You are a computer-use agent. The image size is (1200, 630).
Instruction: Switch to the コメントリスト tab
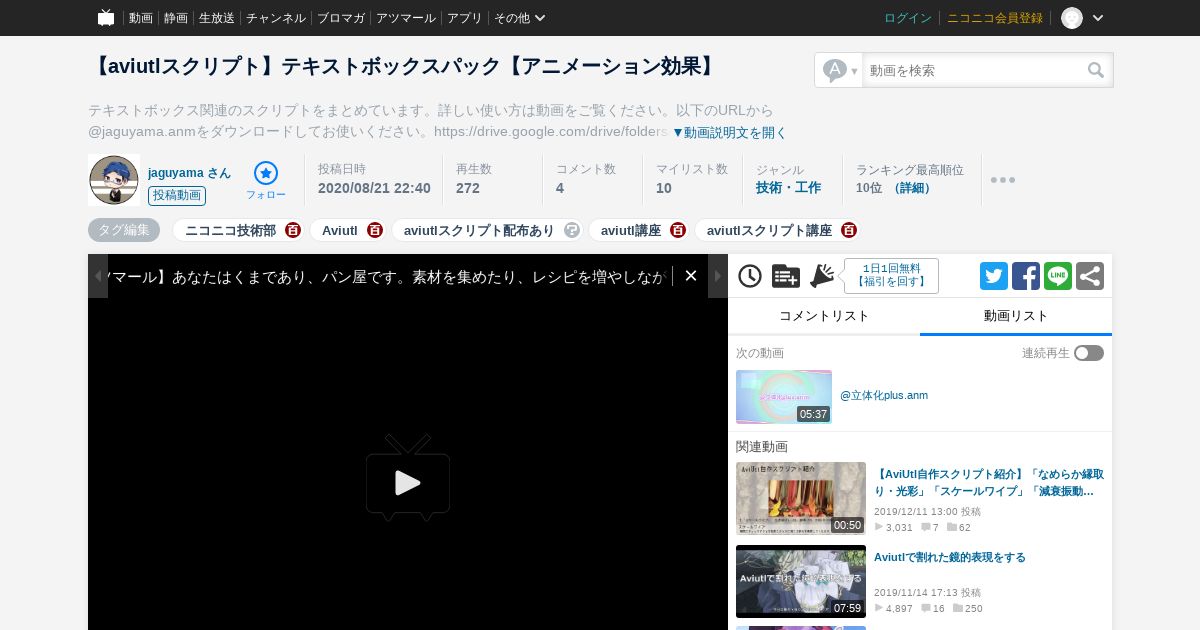pyautogui.click(x=824, y=316)
